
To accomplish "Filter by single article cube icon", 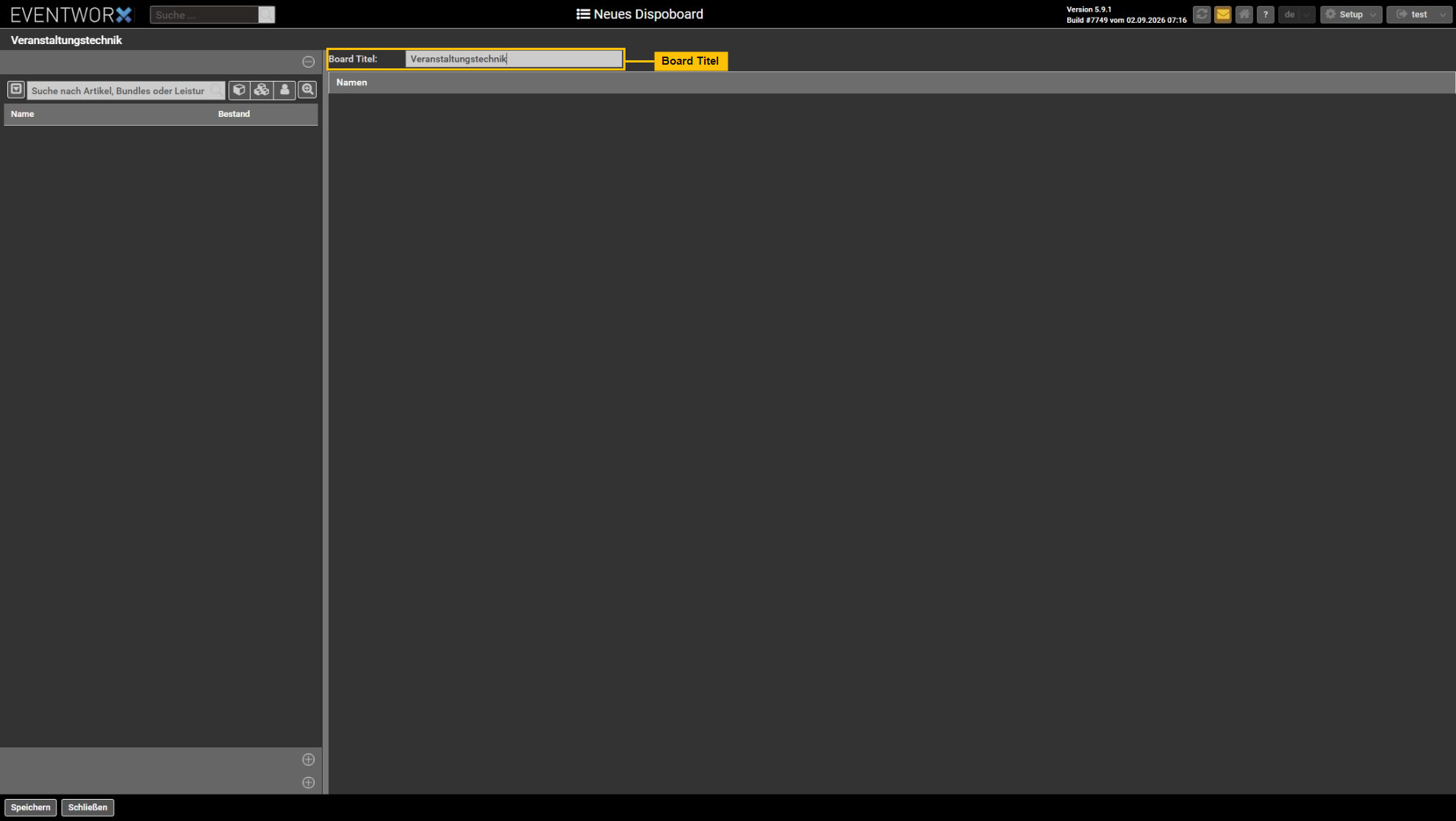I will coord(239,90).
